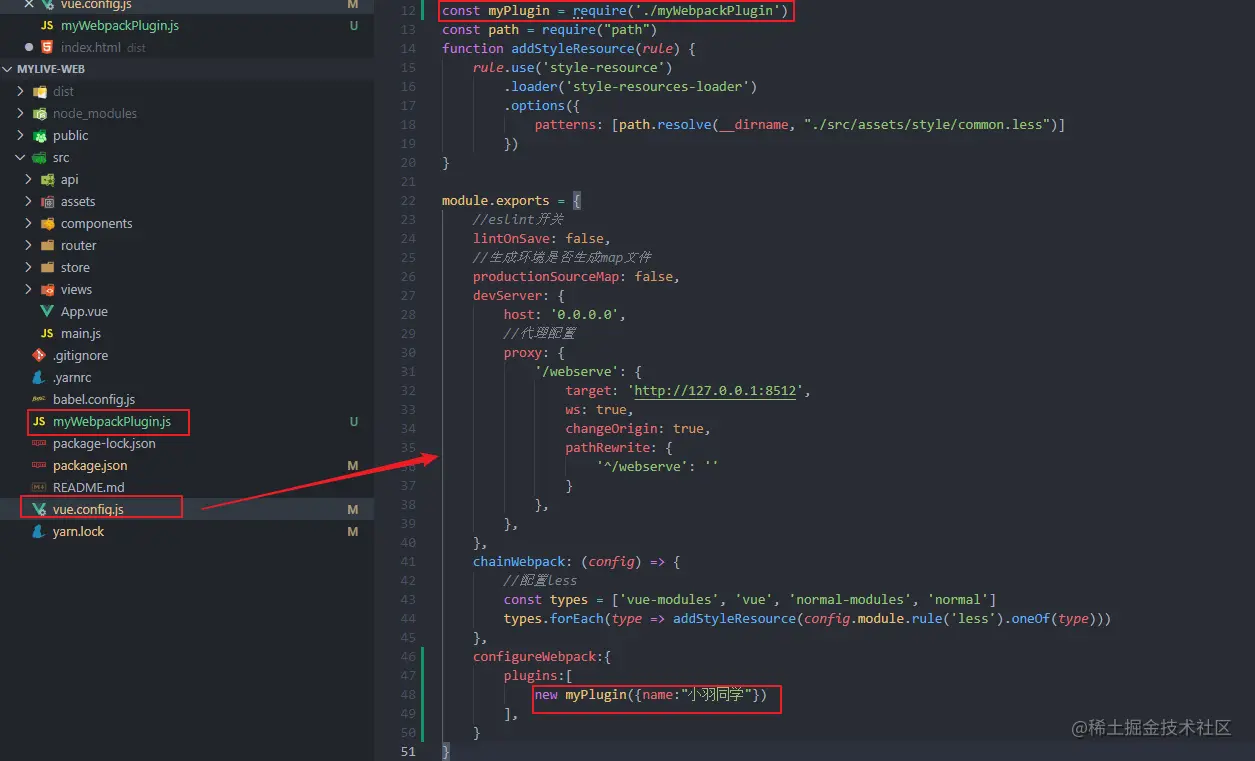1255x761 pixels.
Task: Click the components folder icon
Action: (x=48, y=223)
